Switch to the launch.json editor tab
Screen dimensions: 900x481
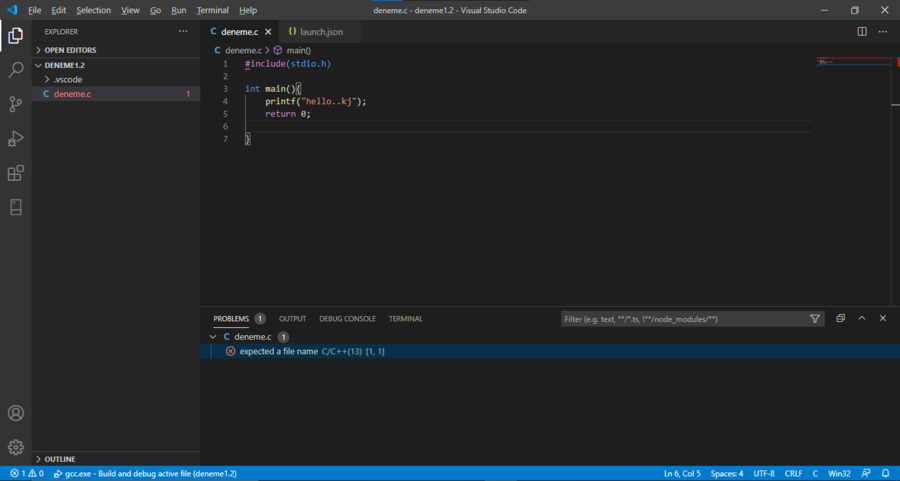[321, 32]
